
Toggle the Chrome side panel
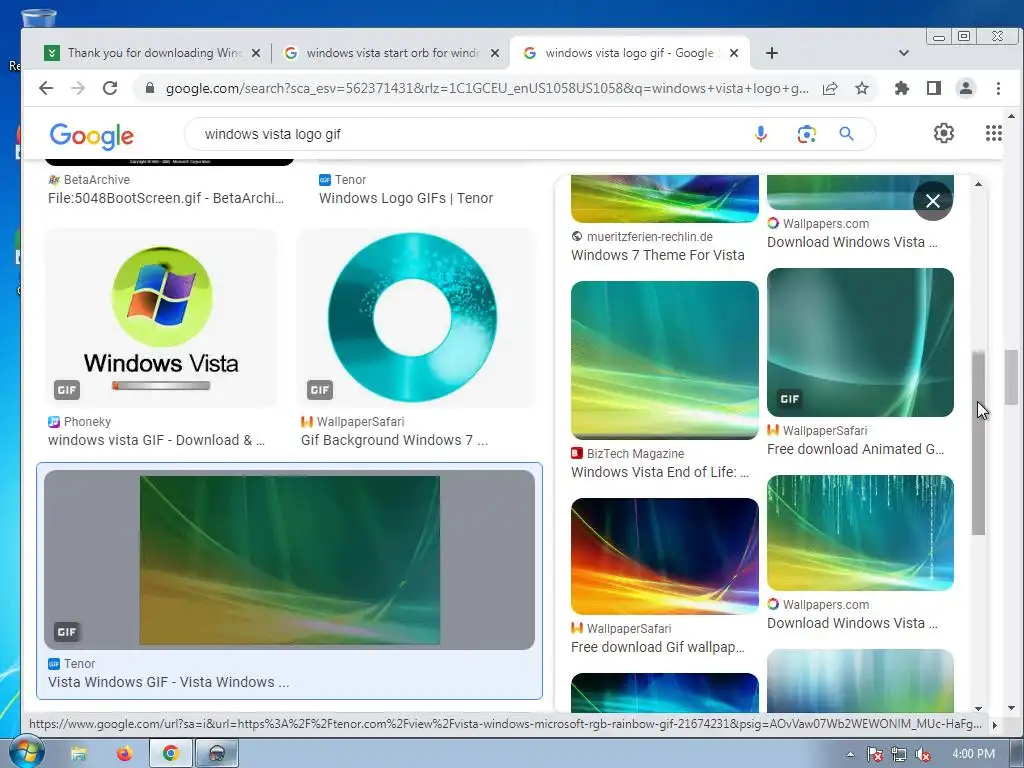pyautogui.click(x=934, y=88)
